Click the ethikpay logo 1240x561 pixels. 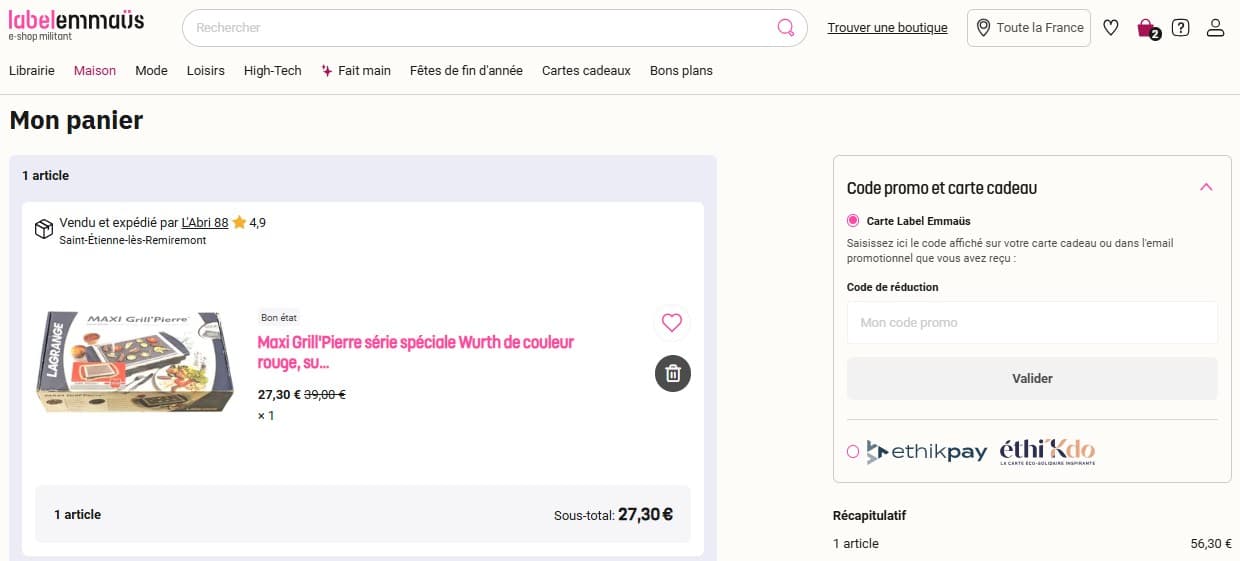tap(927, 452)
